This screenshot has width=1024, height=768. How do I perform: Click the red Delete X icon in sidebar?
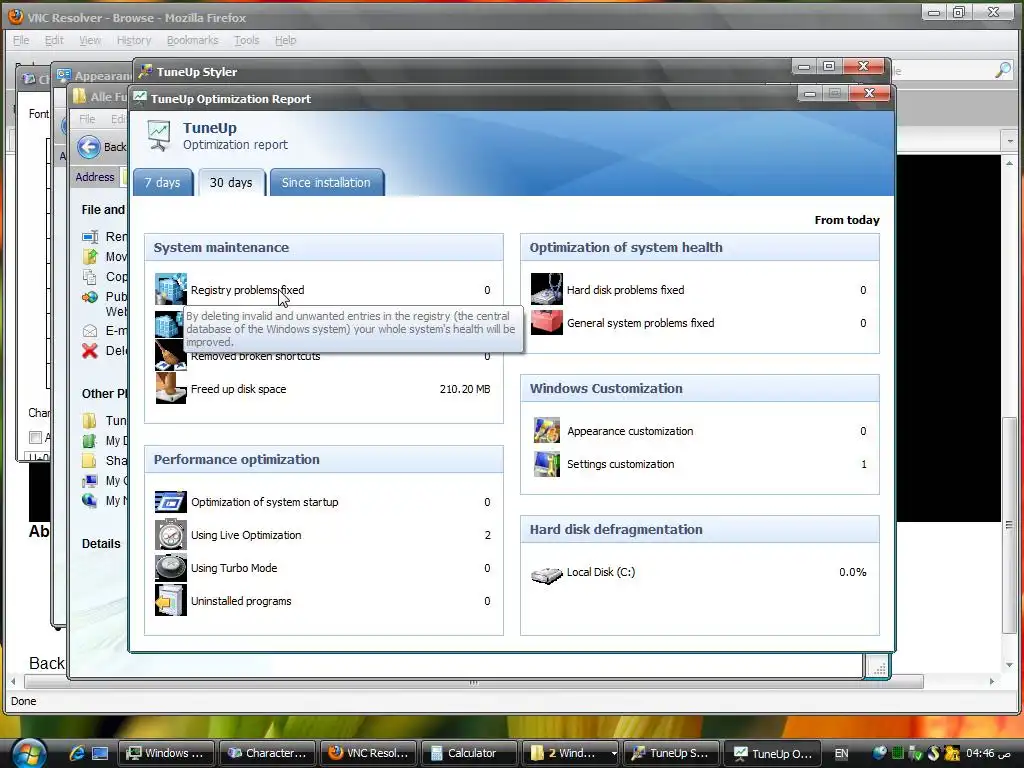[89, 351]
